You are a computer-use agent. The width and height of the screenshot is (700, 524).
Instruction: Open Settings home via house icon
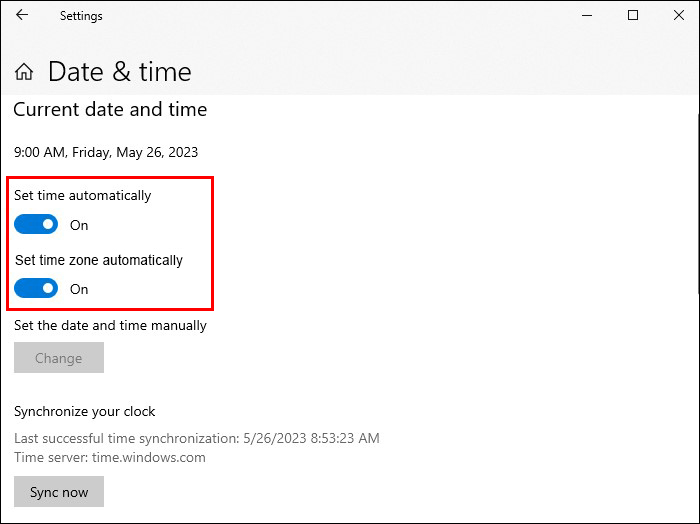(x=24, y=72)
